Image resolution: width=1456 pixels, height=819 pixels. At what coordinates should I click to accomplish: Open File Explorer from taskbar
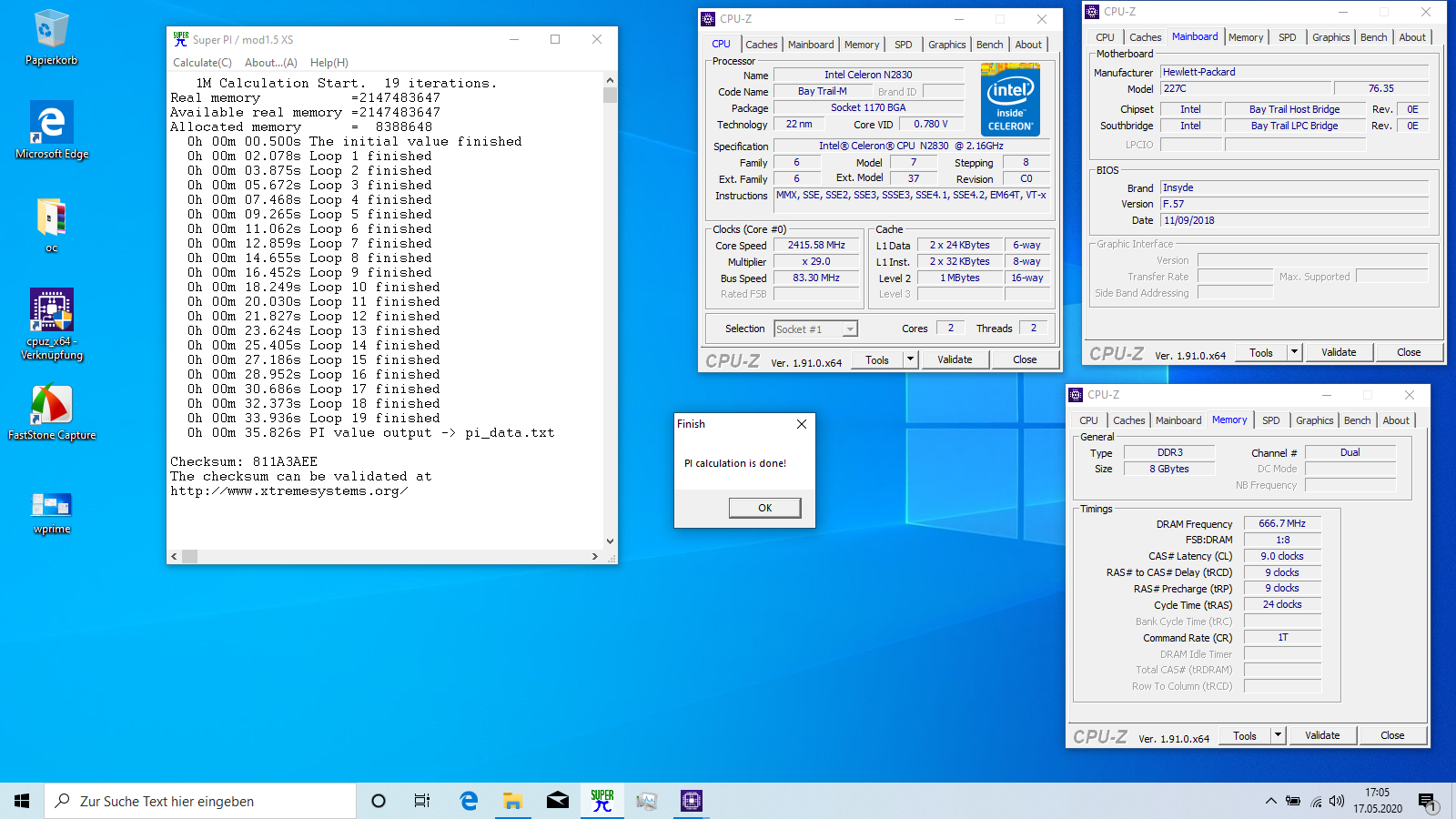click(513, 801)
